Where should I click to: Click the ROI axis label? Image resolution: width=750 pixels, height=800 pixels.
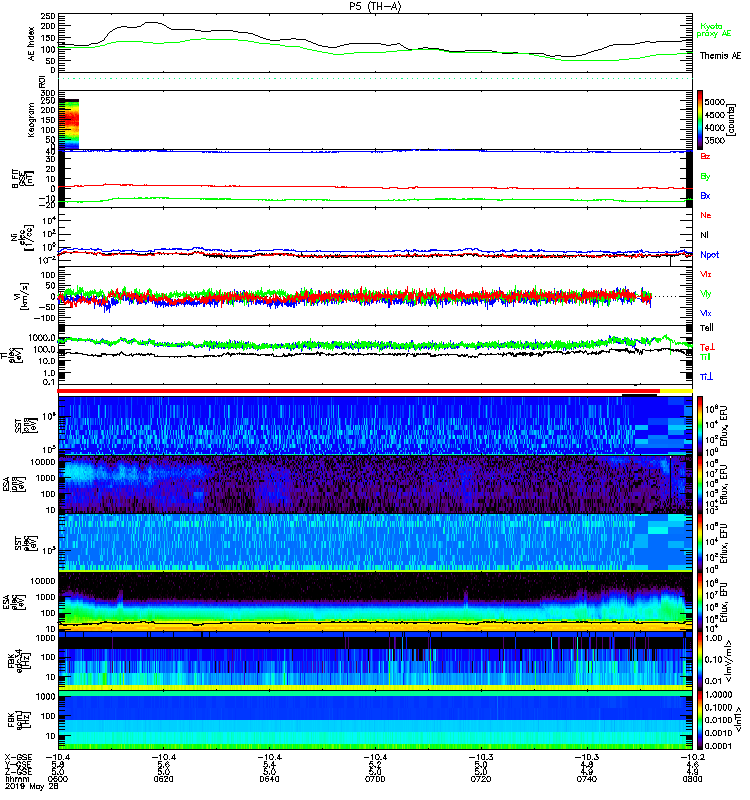[x=42, y=80]
